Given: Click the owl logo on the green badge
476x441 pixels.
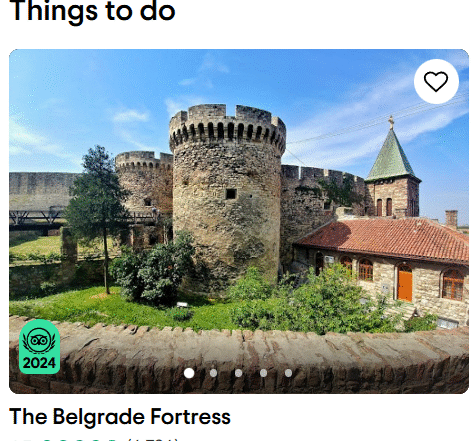Looking at the screenshot, I should 39,340.
